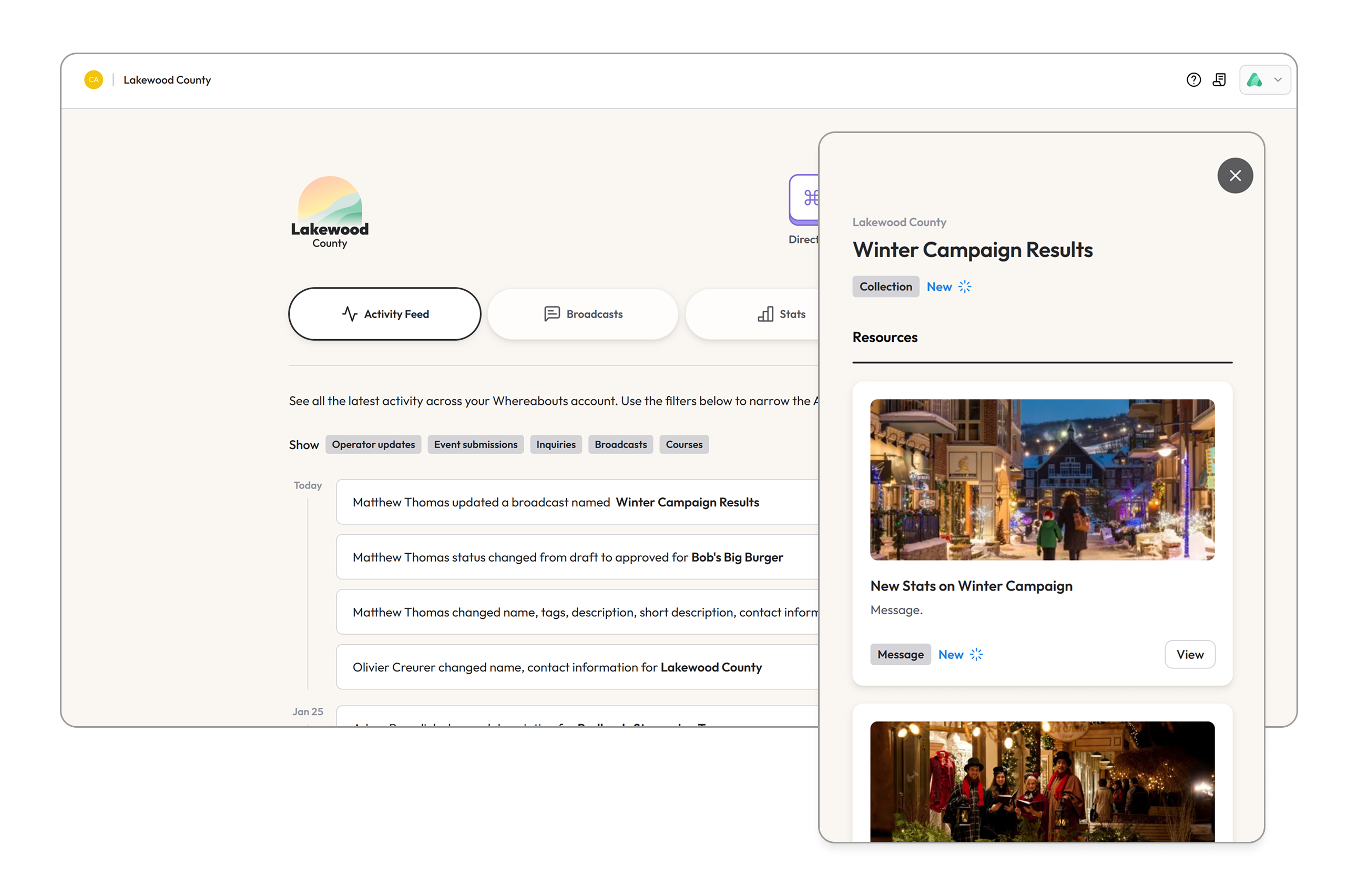Screen dimensions: 1358x896
Task: Expand the account dropdown with green logo
Action: [x=1264, y=80]
